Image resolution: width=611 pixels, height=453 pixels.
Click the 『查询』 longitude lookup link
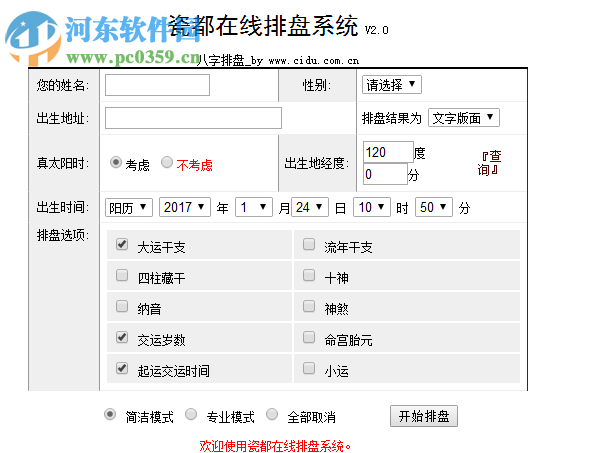tap(489, 163)
